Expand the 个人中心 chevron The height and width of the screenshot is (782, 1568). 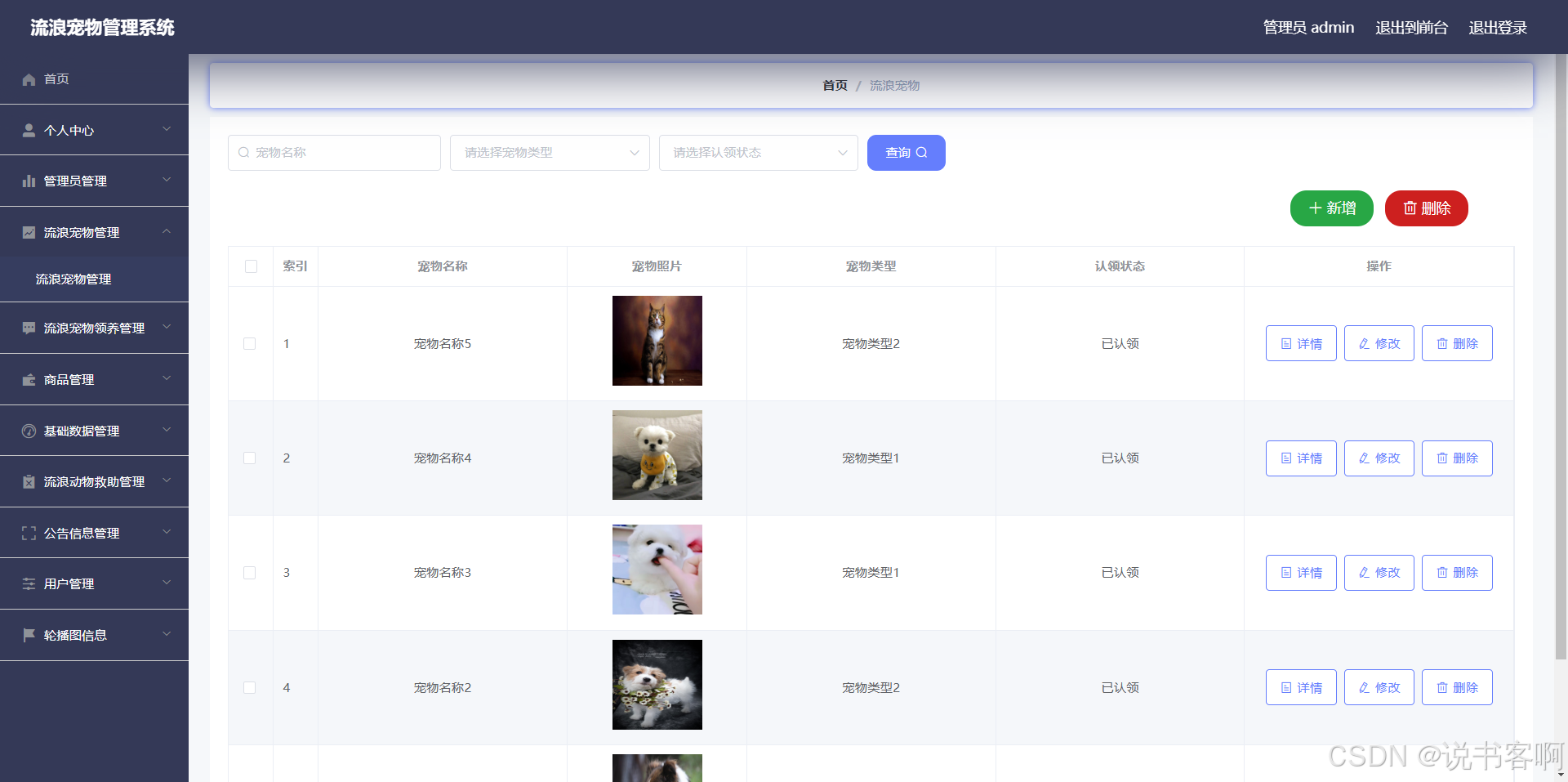click(x=167, y=129)
